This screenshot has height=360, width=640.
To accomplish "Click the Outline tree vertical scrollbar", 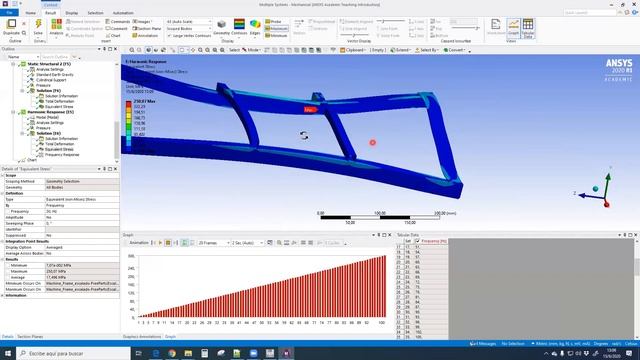I will tap(117, 111).
